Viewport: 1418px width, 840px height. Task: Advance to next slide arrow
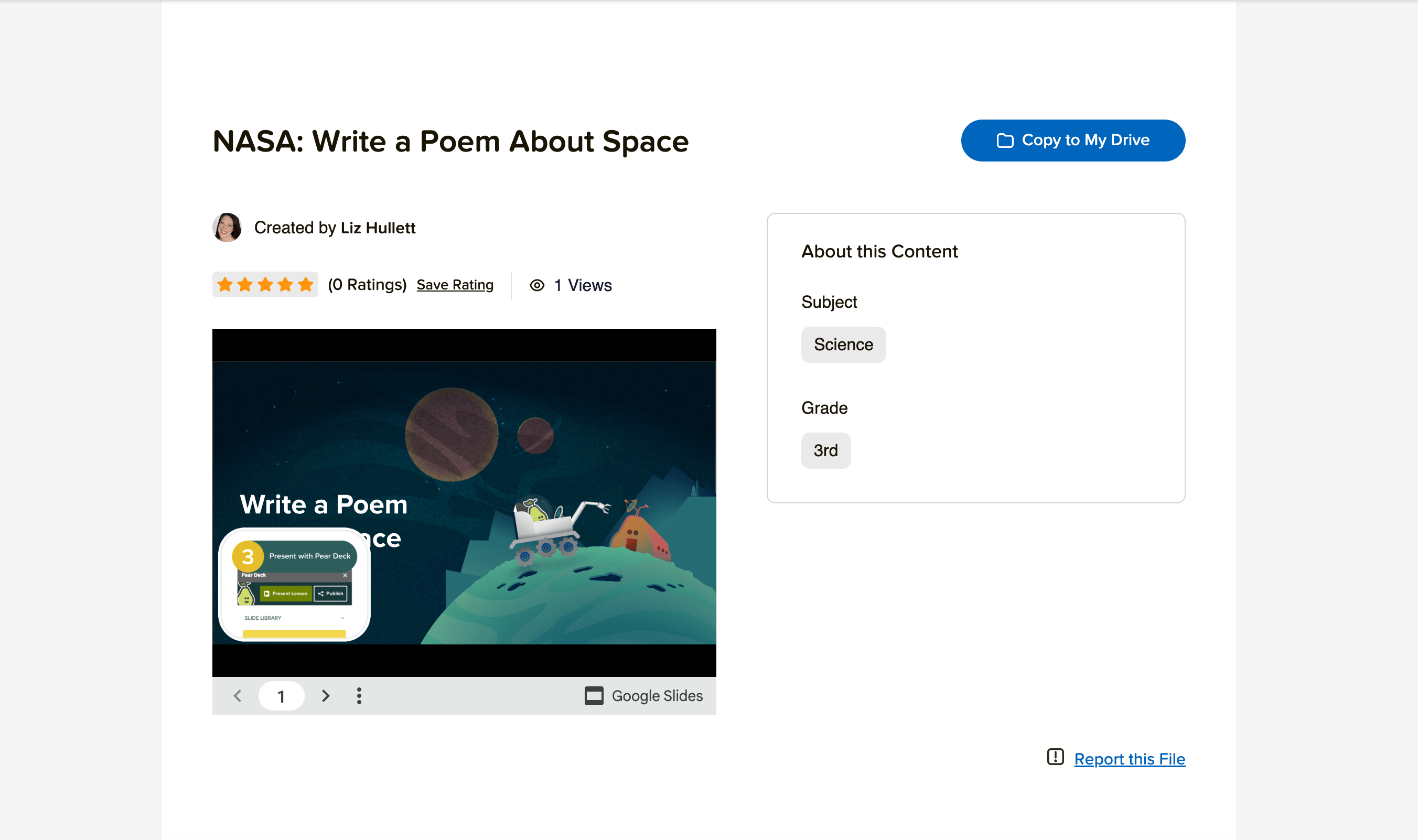click(326, 696)
